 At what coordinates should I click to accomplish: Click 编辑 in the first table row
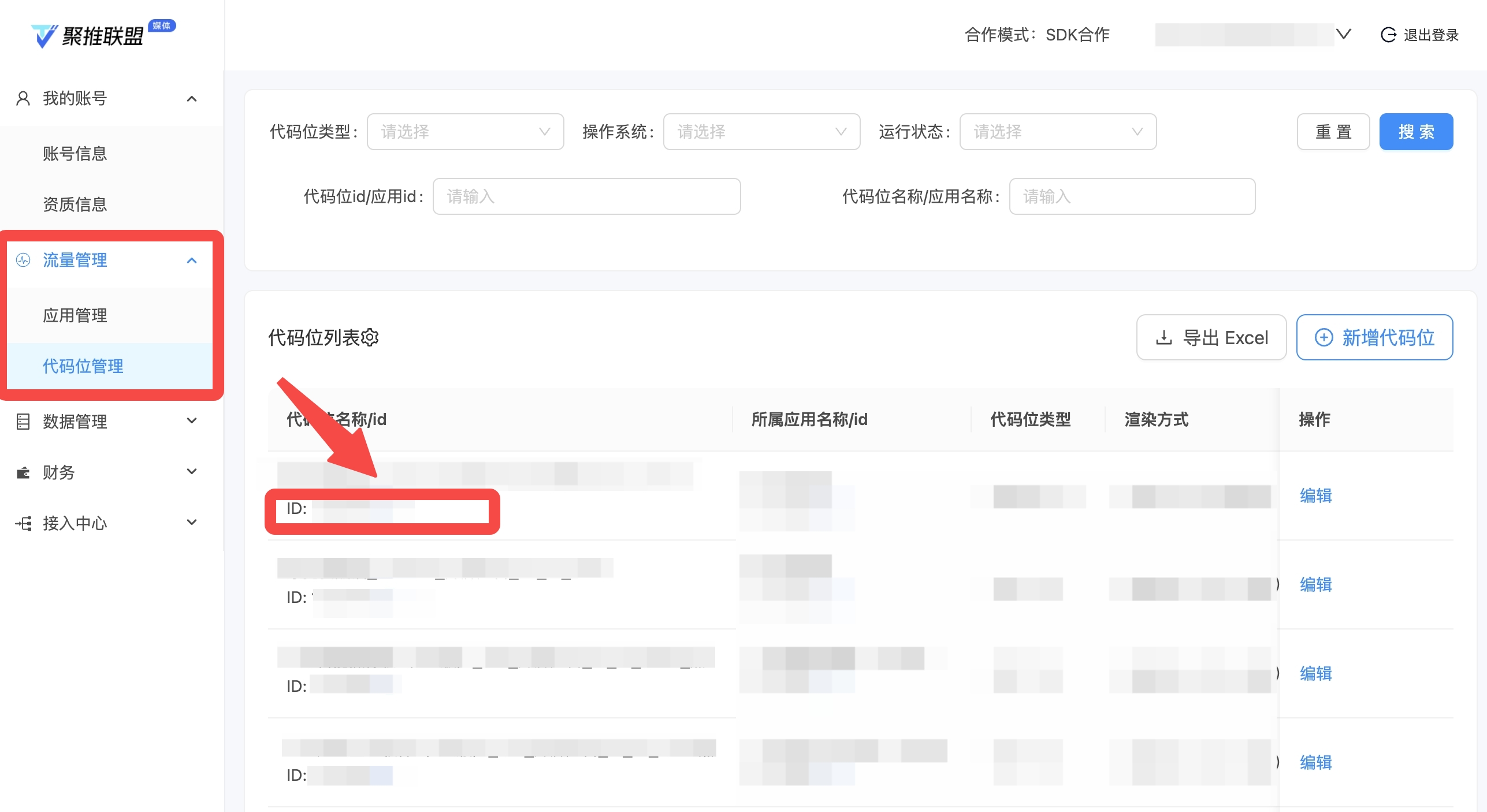[x=1316, y=496]
